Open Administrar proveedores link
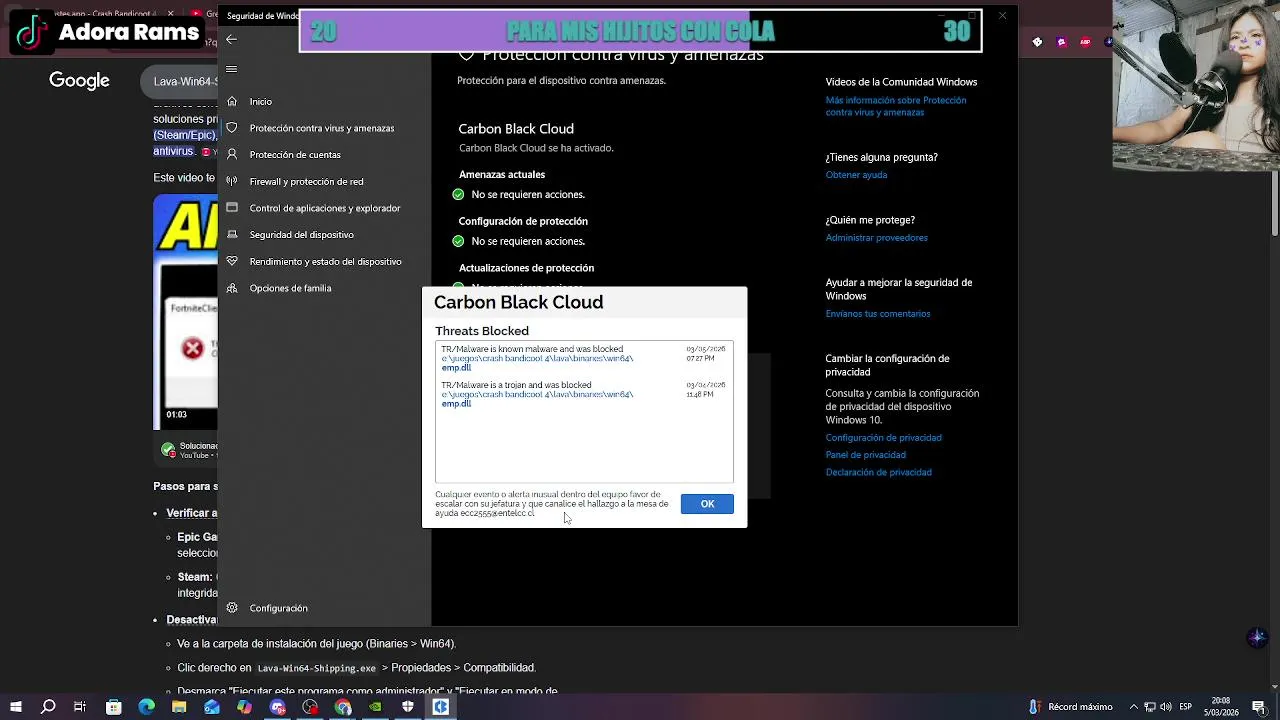 click(876, 238)
